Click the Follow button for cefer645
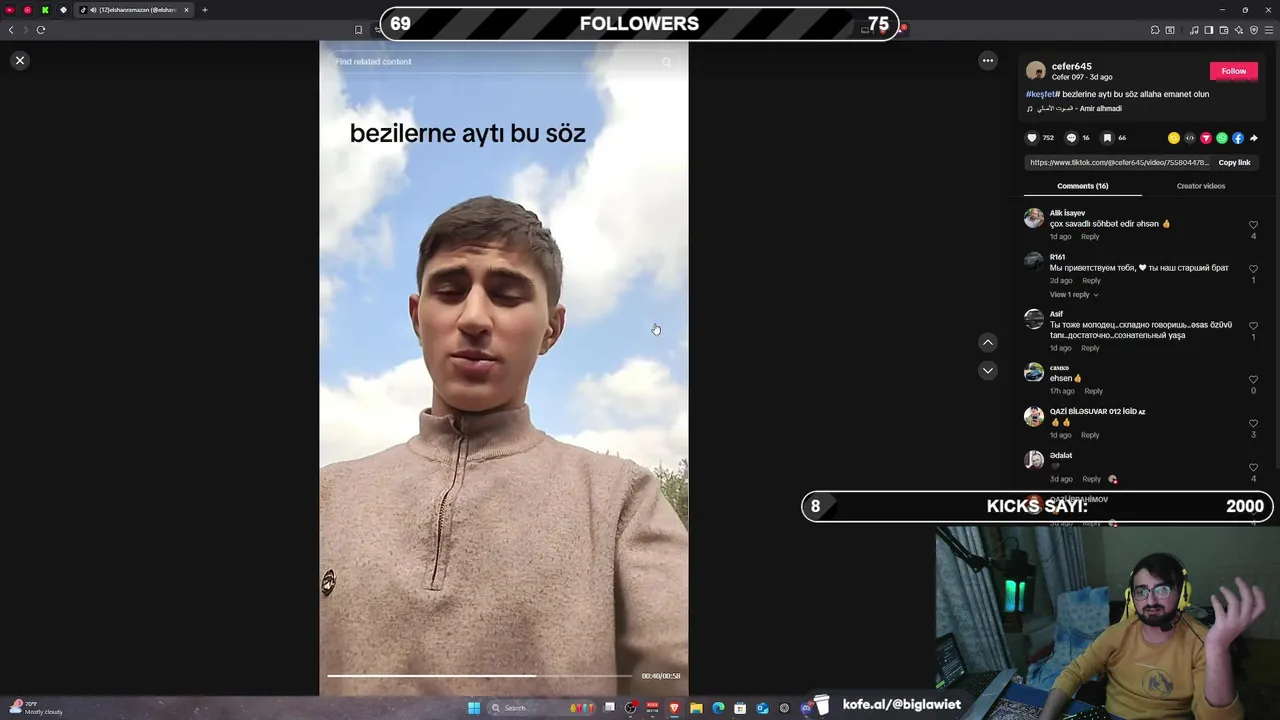Viewport: 1280px width, 720px height. [1234, 71]
